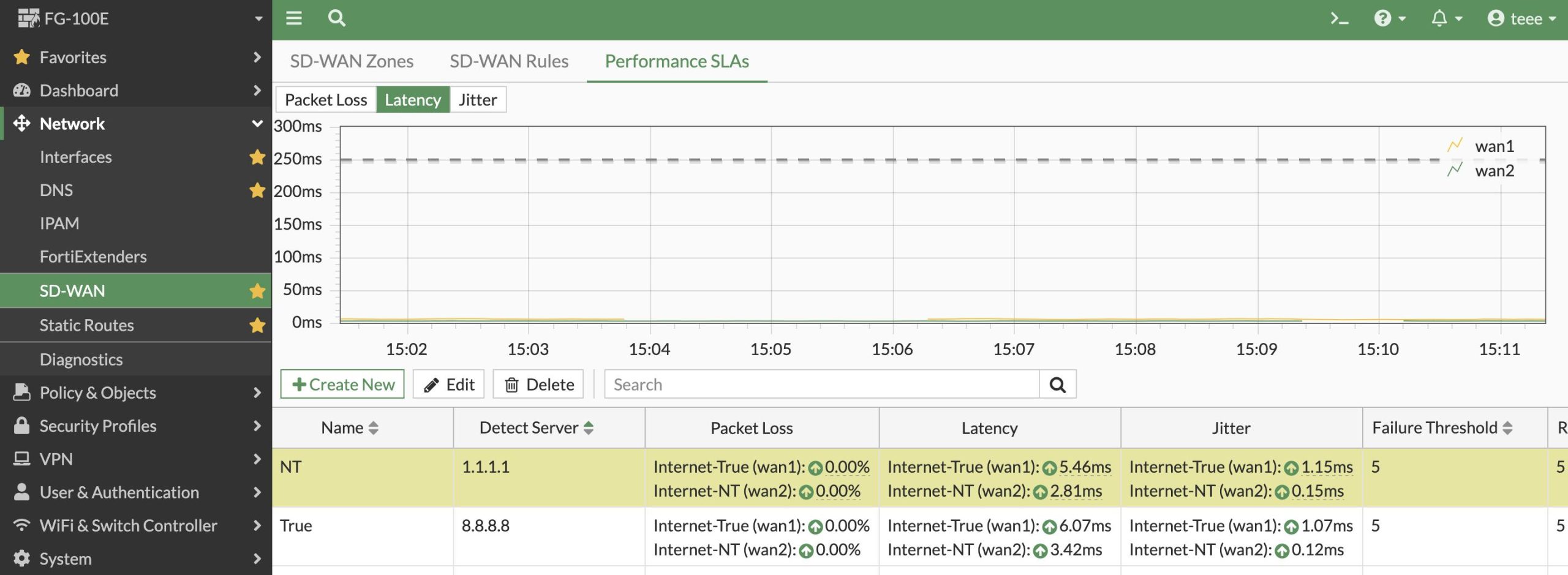
Task: Click the top bar search magnifier icon
Action: (336, 18)
